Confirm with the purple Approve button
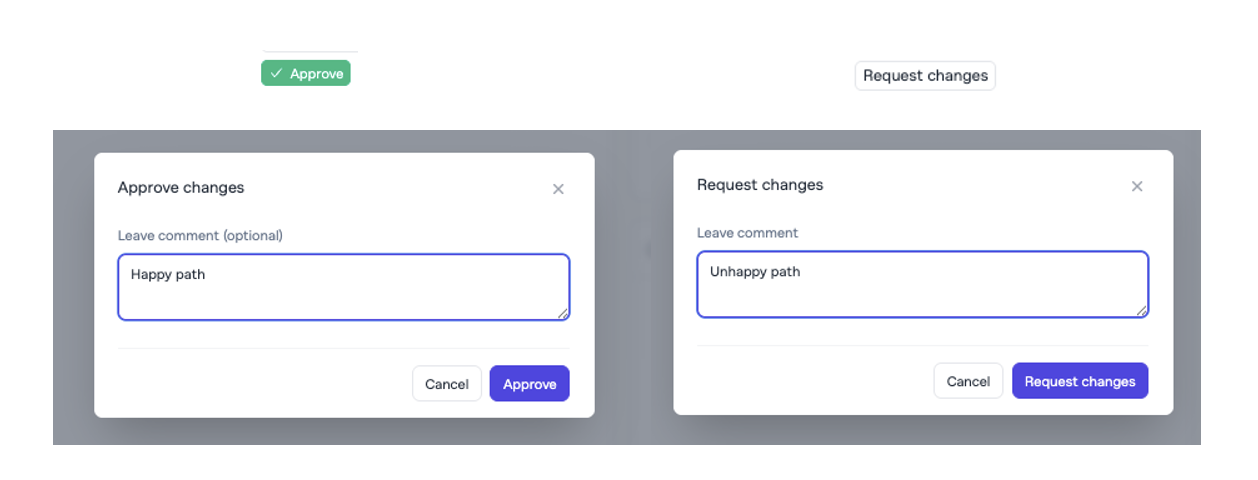The width and height of the screenshot is (1258, 480). (x=529, y=384)
